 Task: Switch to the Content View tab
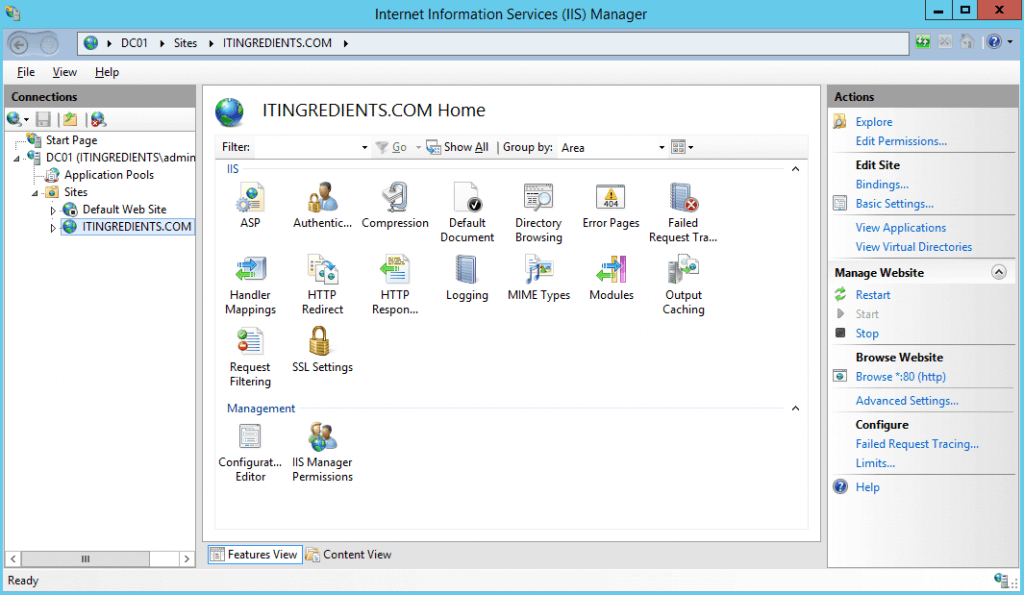point(349,555)
